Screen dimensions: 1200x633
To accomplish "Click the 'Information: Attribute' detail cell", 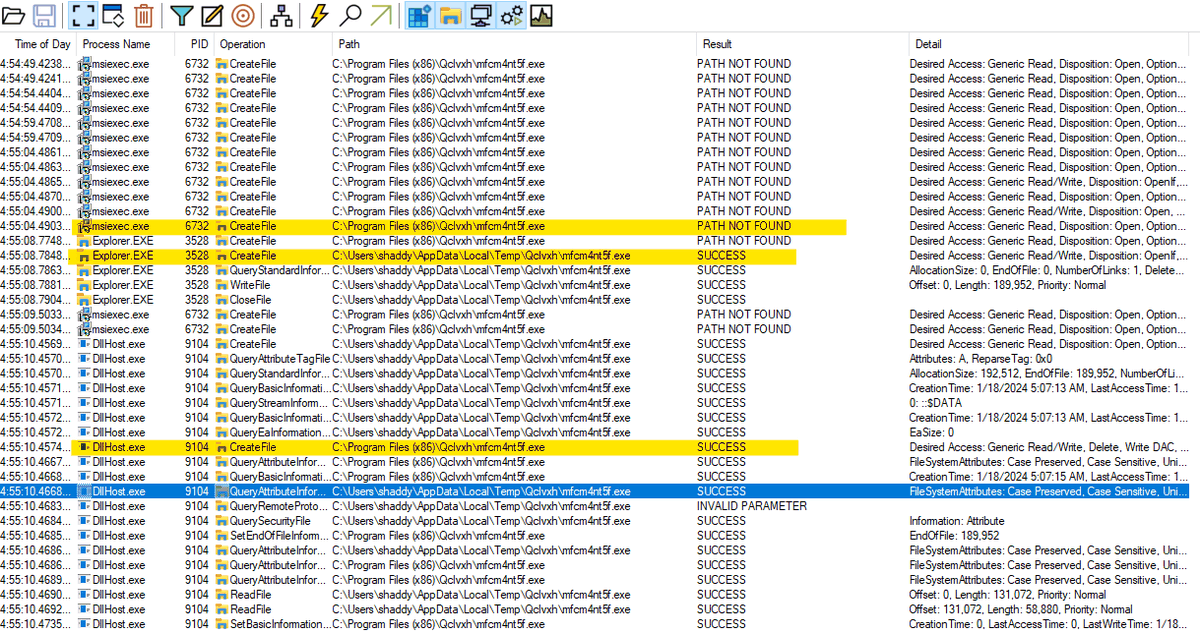I will coord(958,521).
